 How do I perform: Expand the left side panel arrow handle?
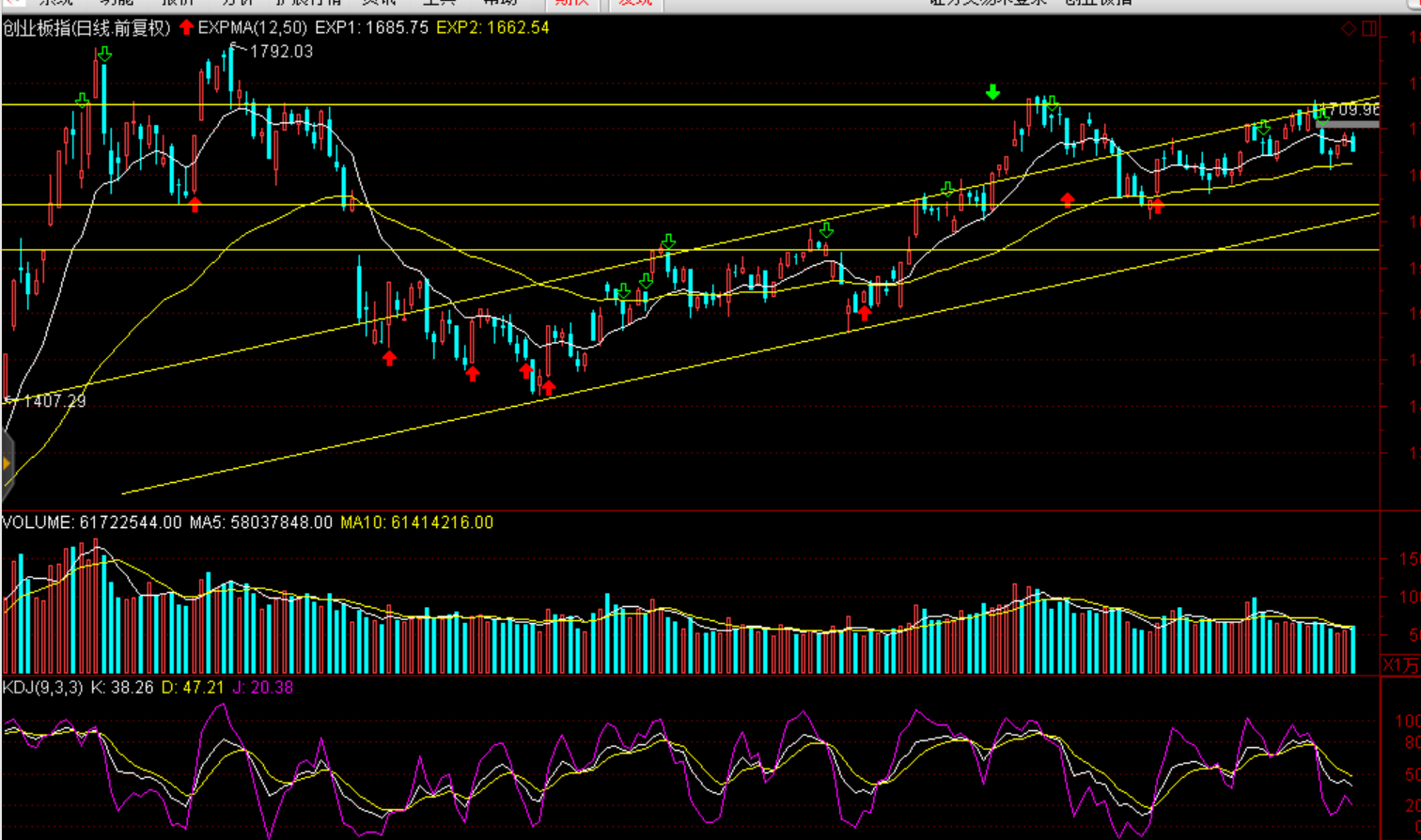[7, 463]
